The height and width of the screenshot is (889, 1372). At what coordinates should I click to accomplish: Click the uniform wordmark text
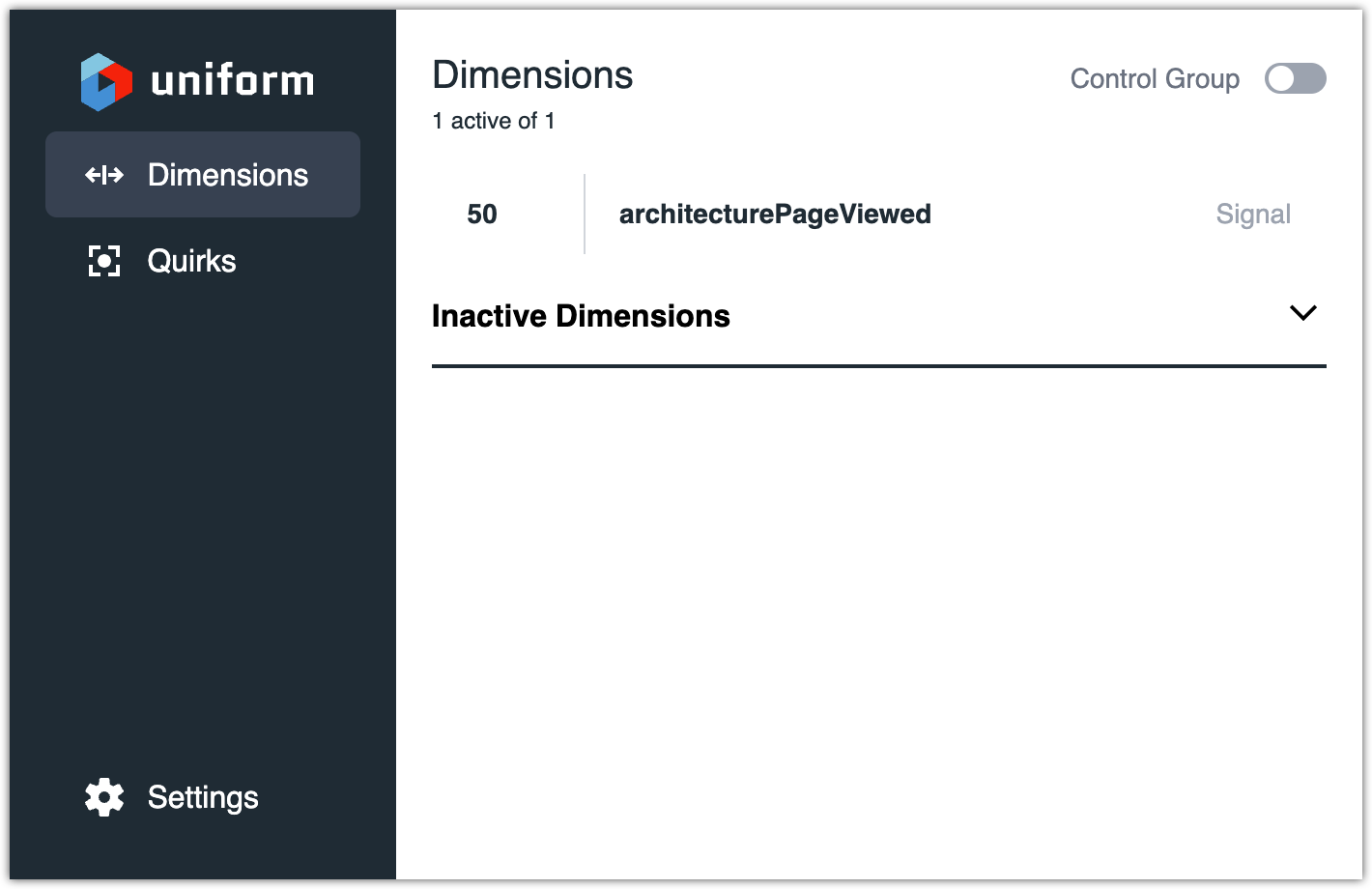[233, 81]
